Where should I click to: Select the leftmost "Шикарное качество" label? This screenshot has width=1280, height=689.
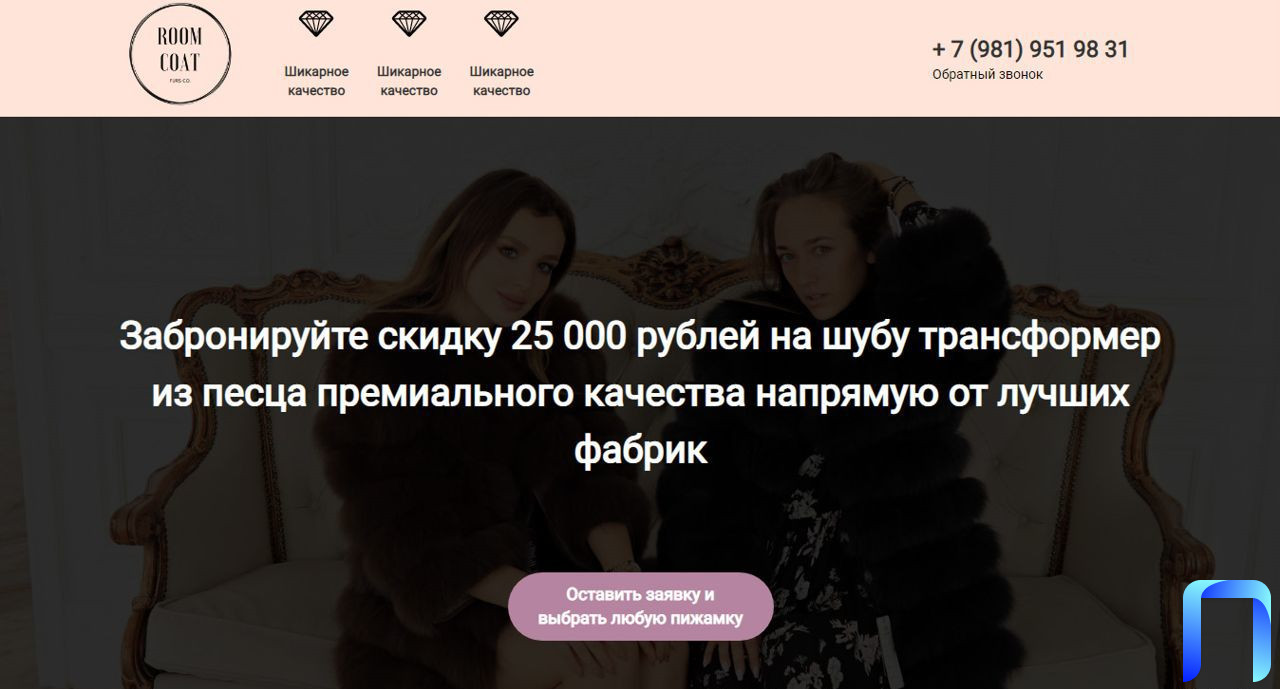coord(316,81)
